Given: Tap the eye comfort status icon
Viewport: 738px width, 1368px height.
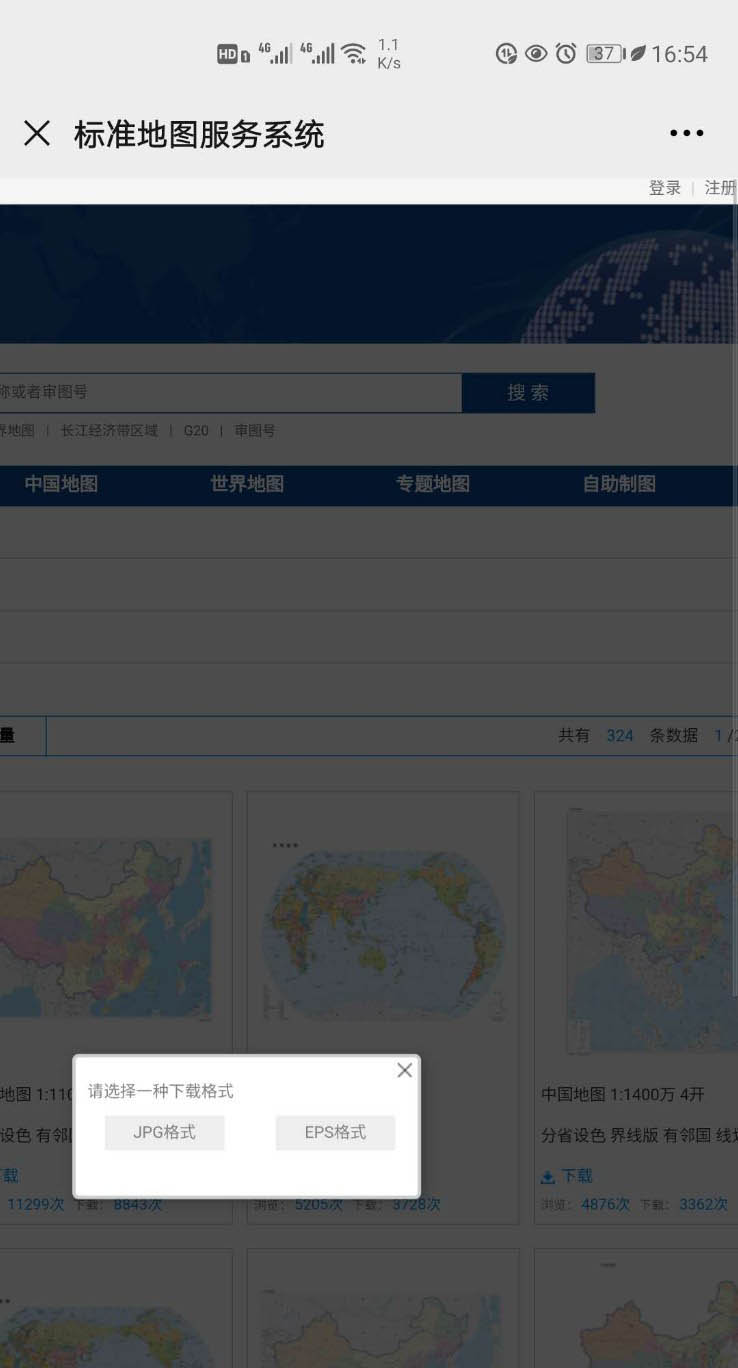Looking at the screenshot, I should (x=536, y=54).
